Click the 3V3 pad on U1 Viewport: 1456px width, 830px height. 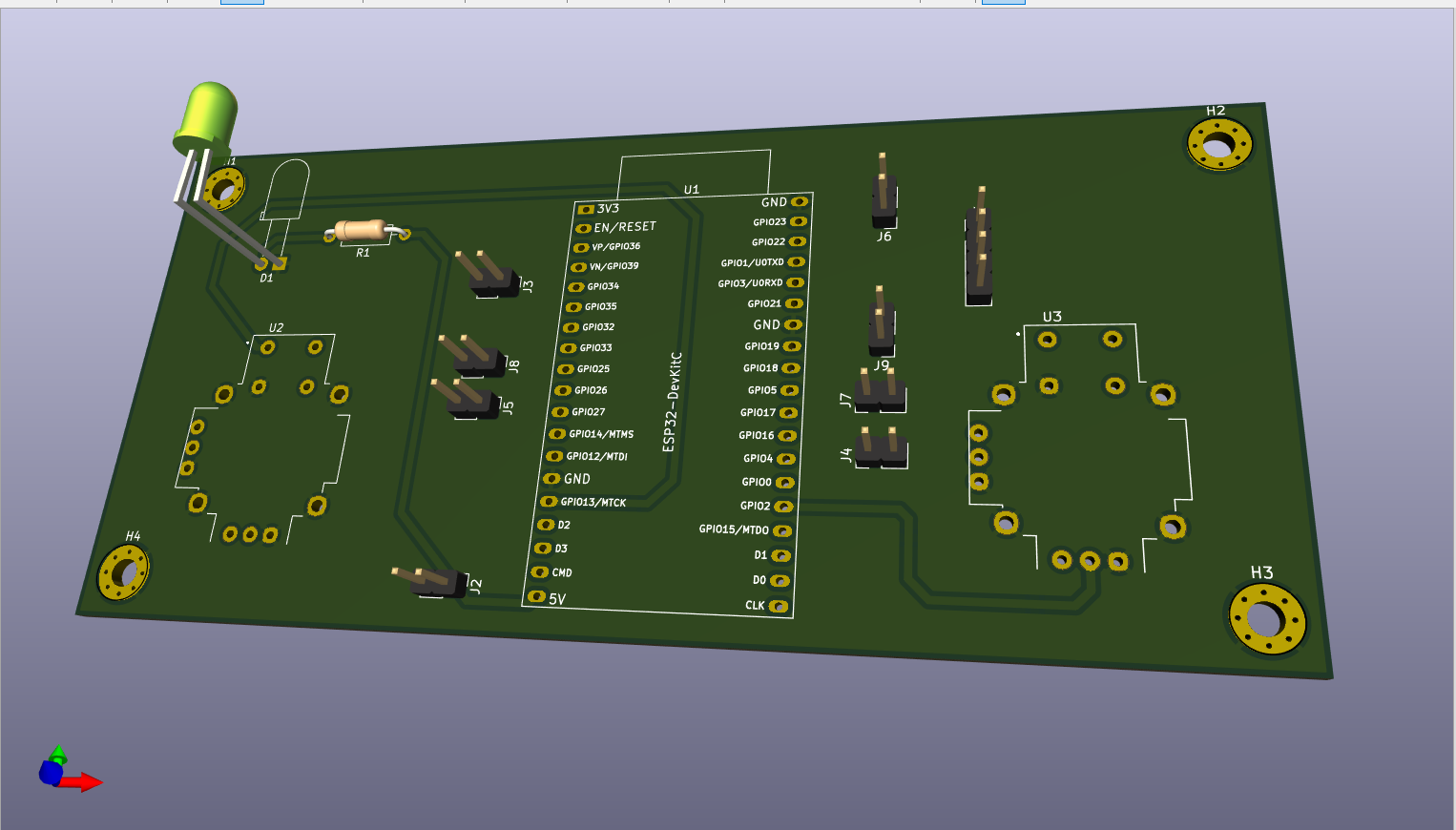586,209
